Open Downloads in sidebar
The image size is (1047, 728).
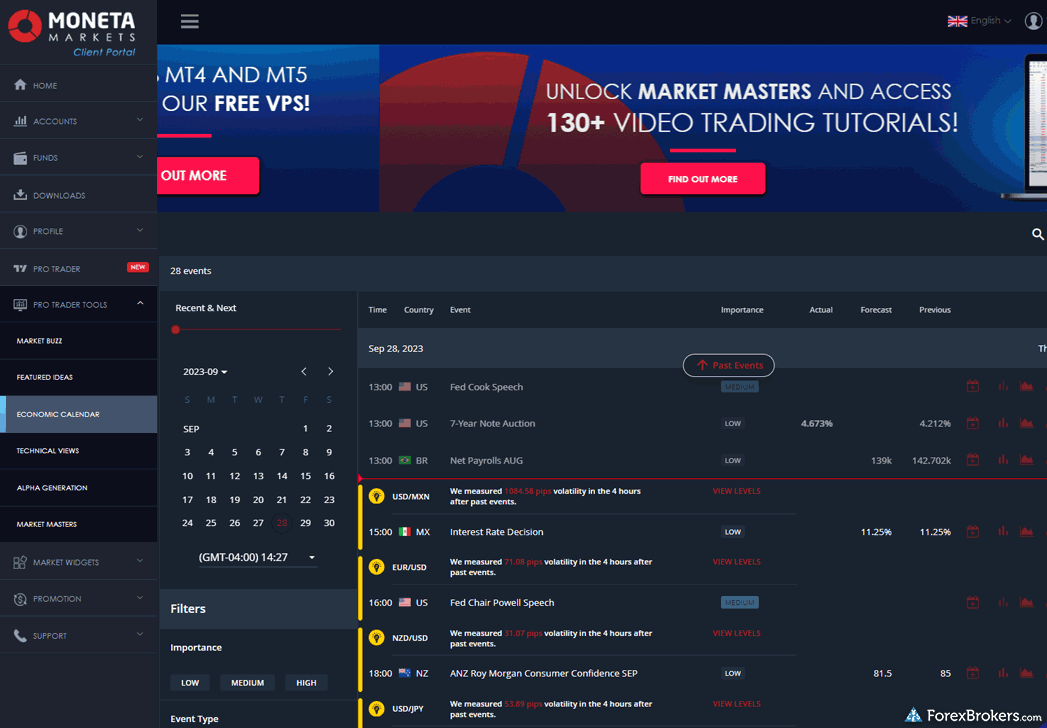(78, 194)
